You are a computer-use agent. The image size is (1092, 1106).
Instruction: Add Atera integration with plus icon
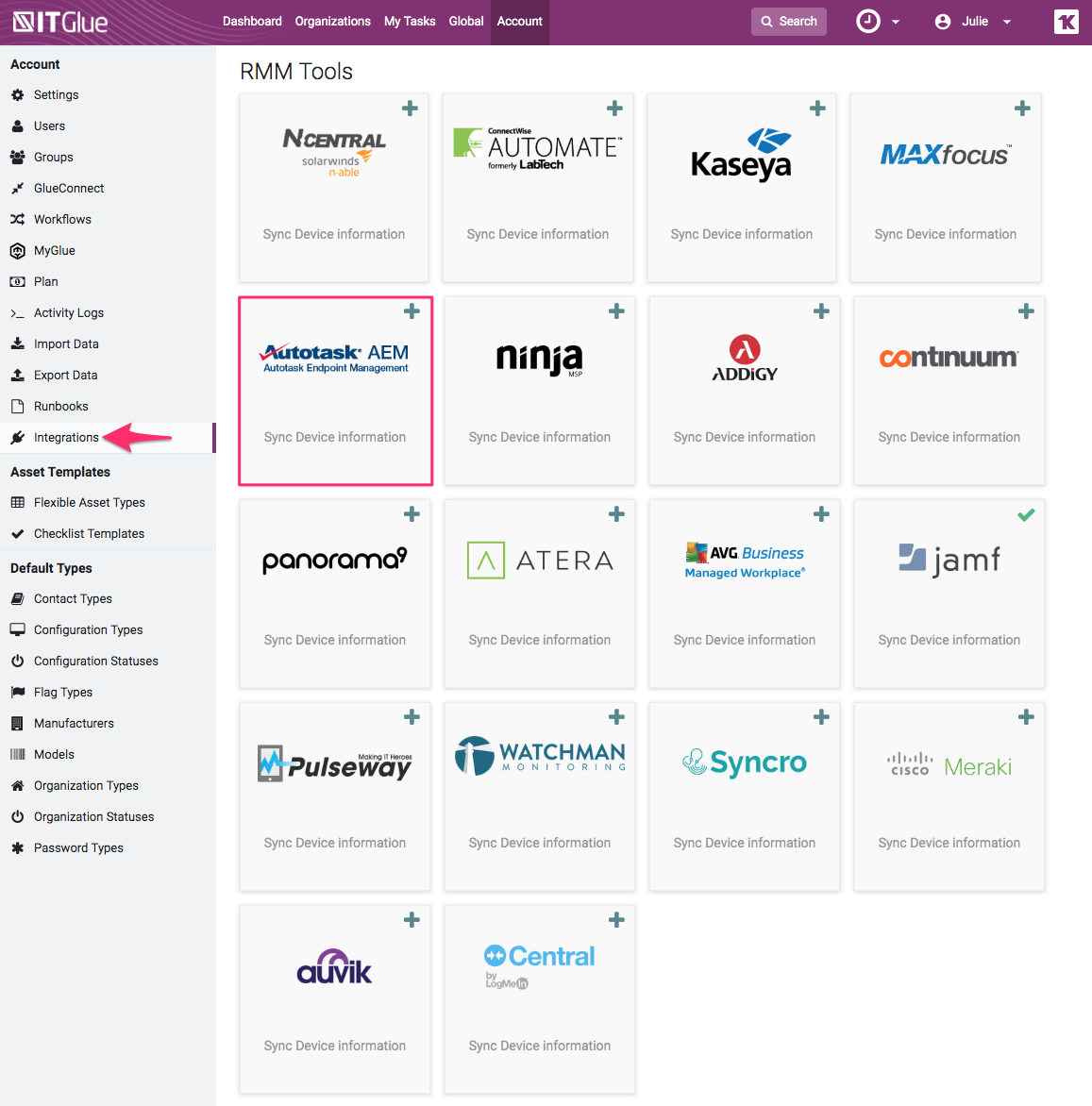[616, 514]
